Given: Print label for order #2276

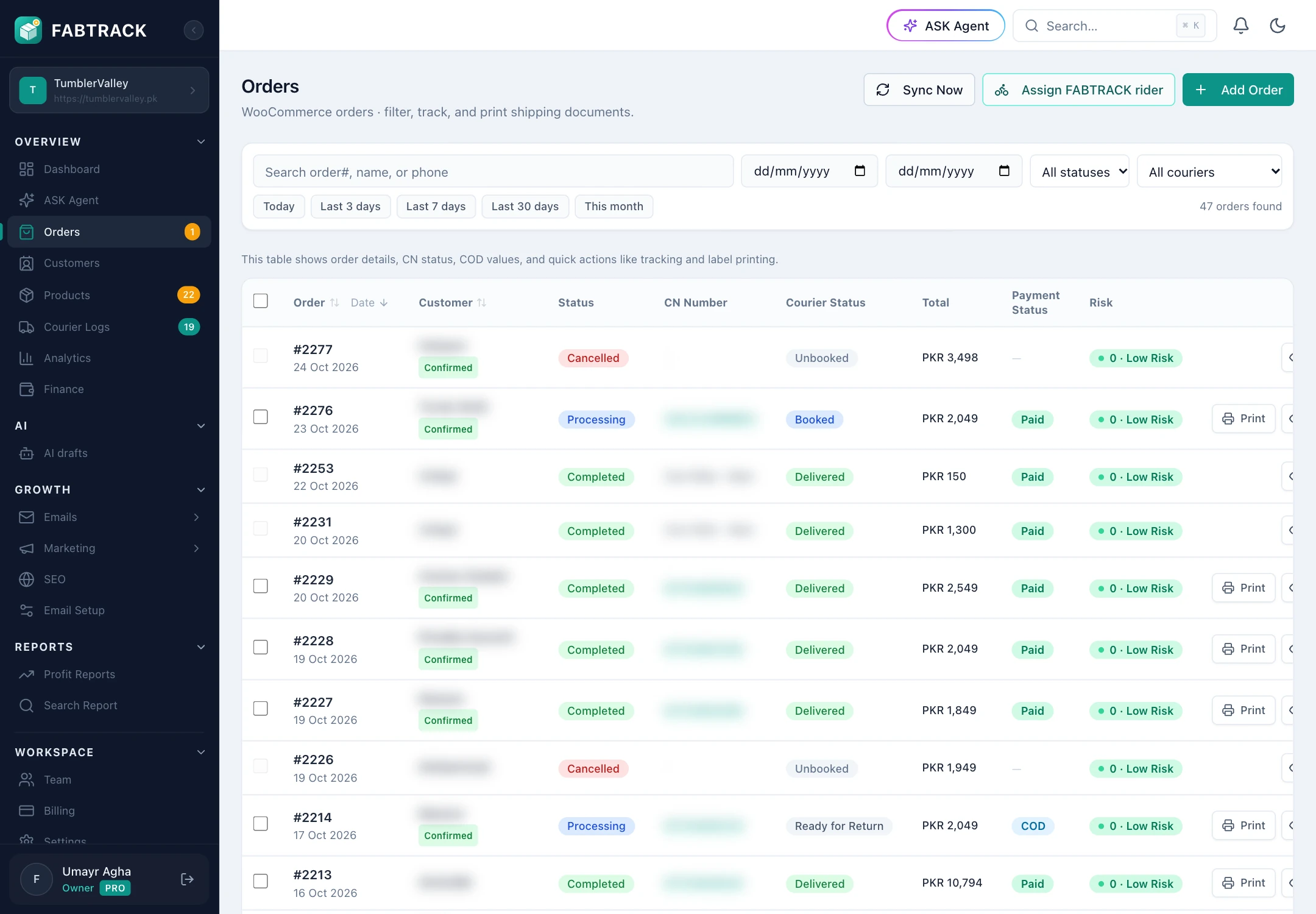Looking at the screenshot, I should pyautogui.click(x=1243, y=419).
